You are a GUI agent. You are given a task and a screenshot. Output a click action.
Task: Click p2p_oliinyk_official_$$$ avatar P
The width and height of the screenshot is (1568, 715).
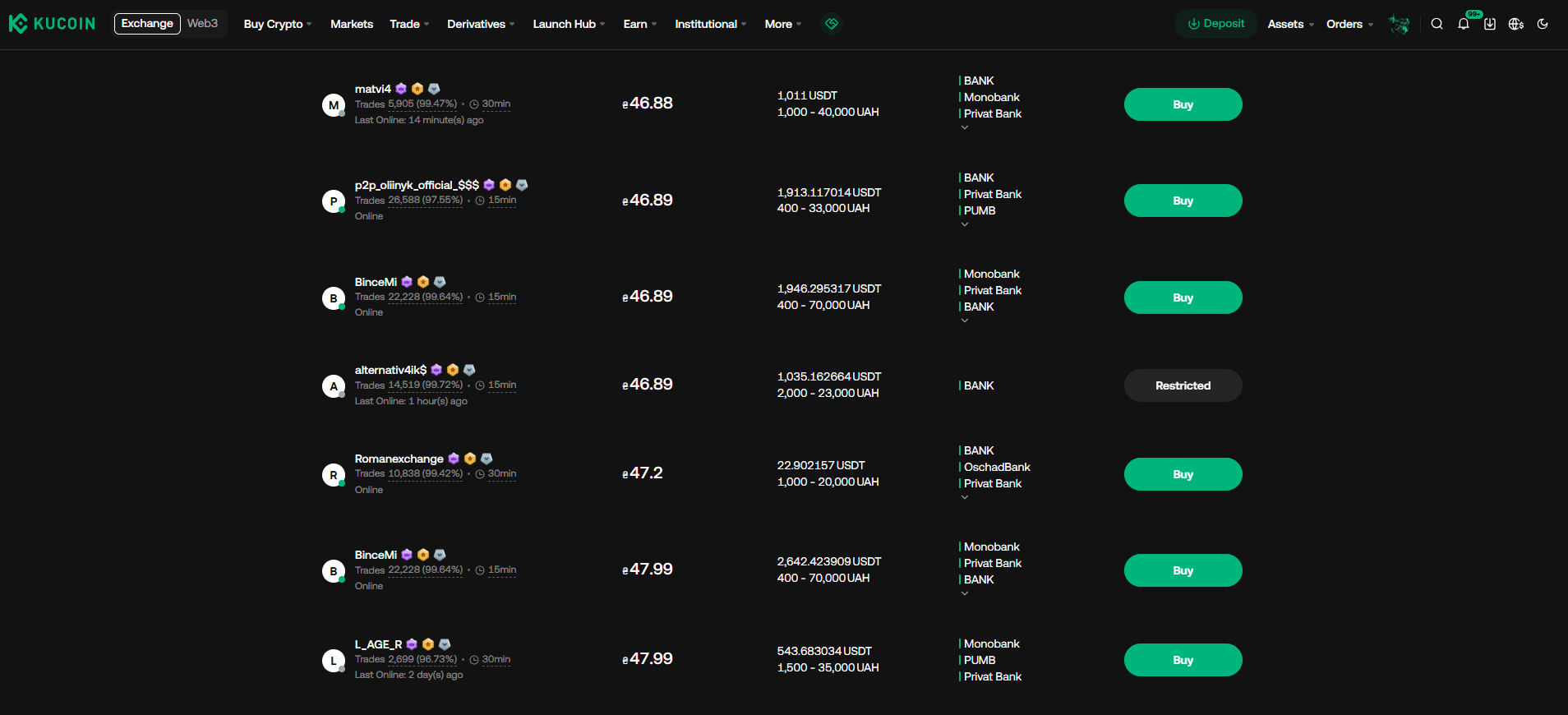click(x=333, y=201)
